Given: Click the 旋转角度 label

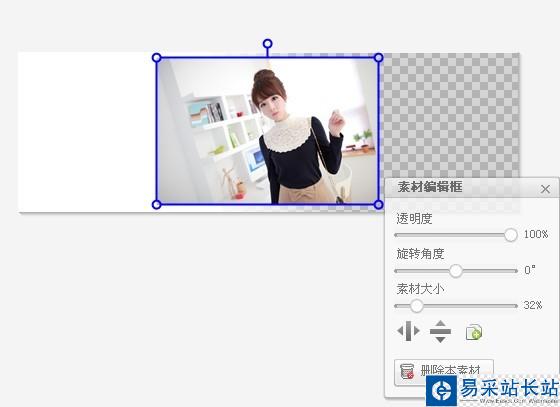Looking at the screenshot, I should tap(420, 254).
